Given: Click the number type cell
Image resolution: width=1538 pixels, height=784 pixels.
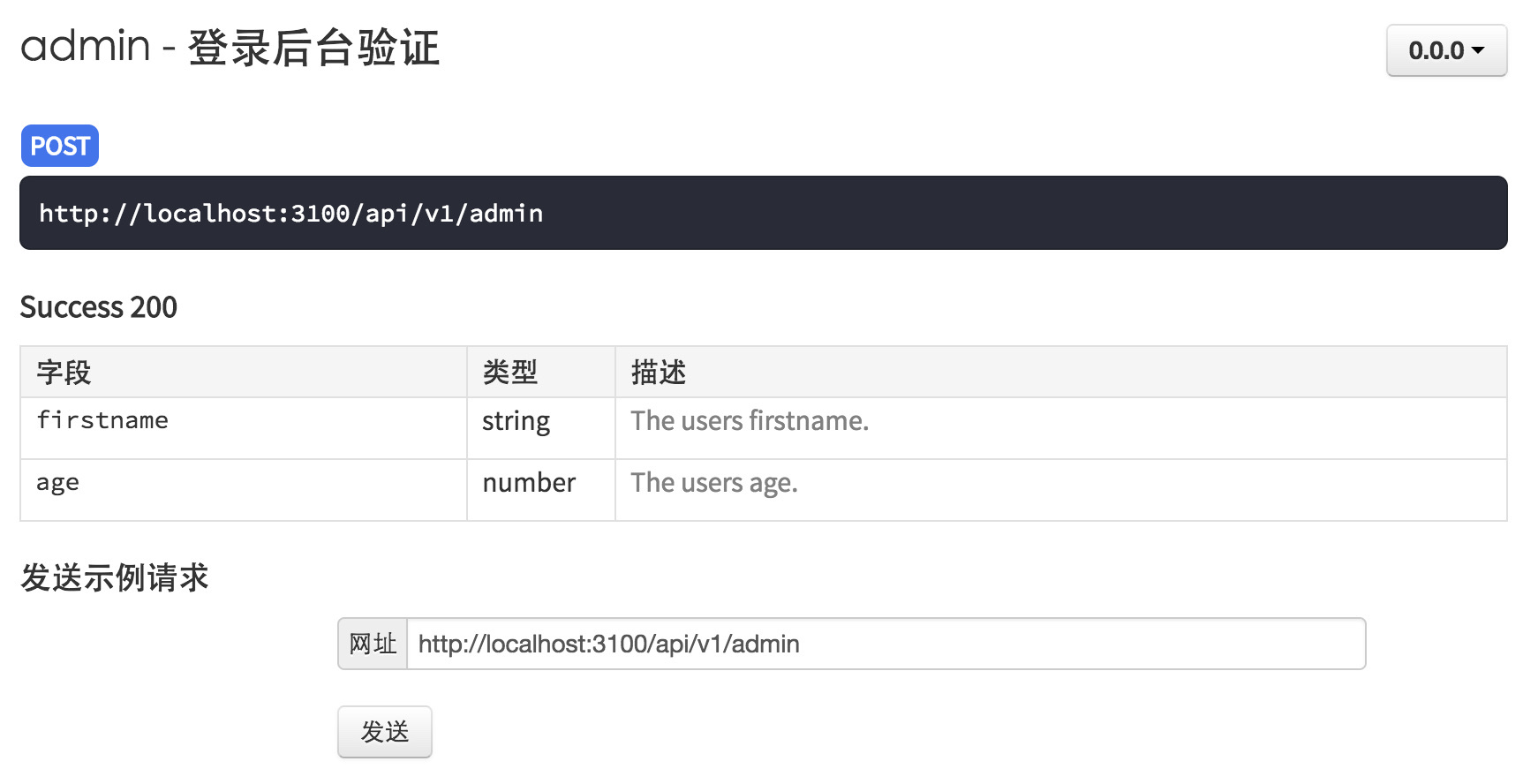Looking at the screenshot, I should pos(529,483).
